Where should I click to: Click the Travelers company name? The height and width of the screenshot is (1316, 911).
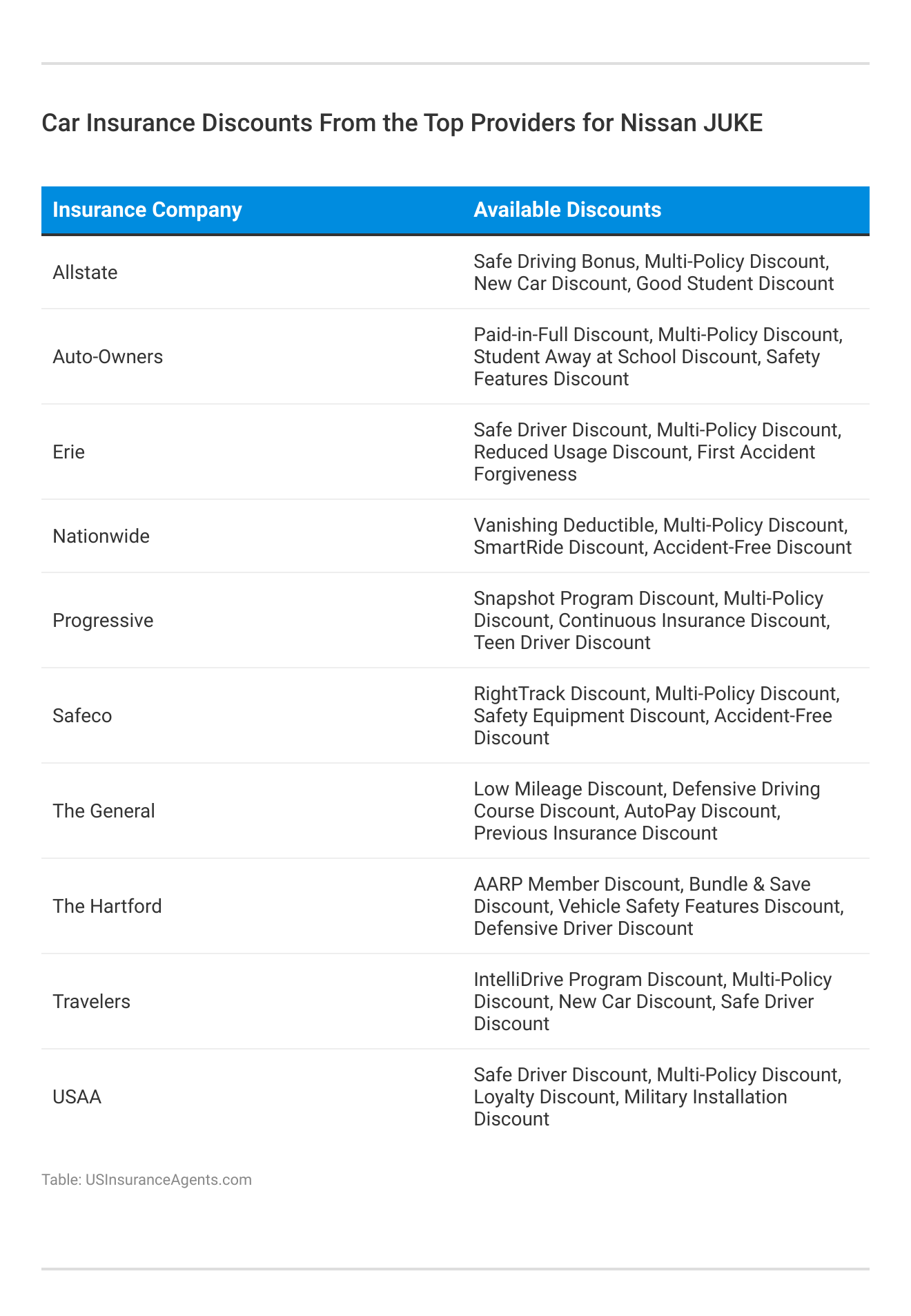pos(91,1002)
